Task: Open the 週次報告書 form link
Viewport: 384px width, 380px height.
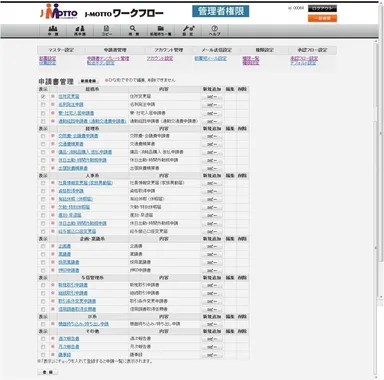Action: pos(69,339)
